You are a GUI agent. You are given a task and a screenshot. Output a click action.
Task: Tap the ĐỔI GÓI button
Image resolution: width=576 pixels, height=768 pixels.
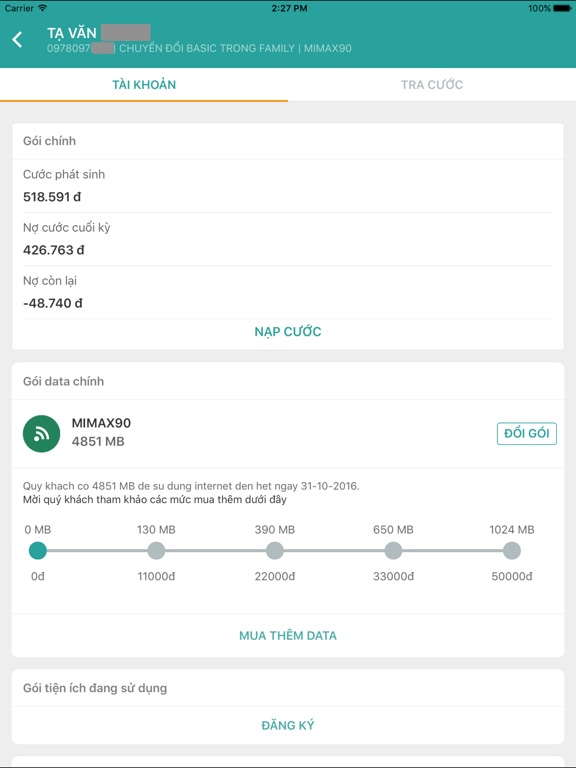click(x=527, y=433)
